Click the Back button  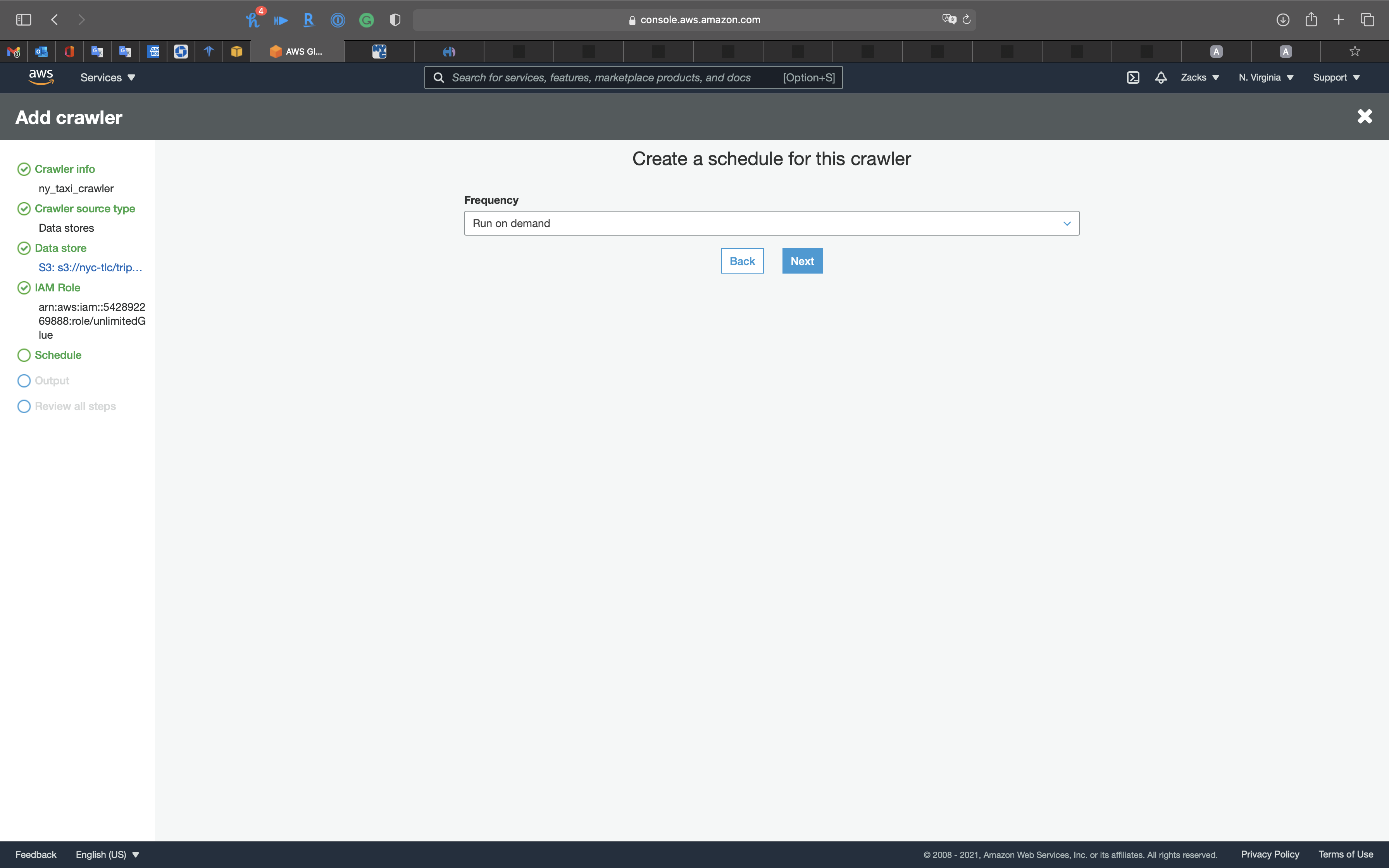[741, 261]
